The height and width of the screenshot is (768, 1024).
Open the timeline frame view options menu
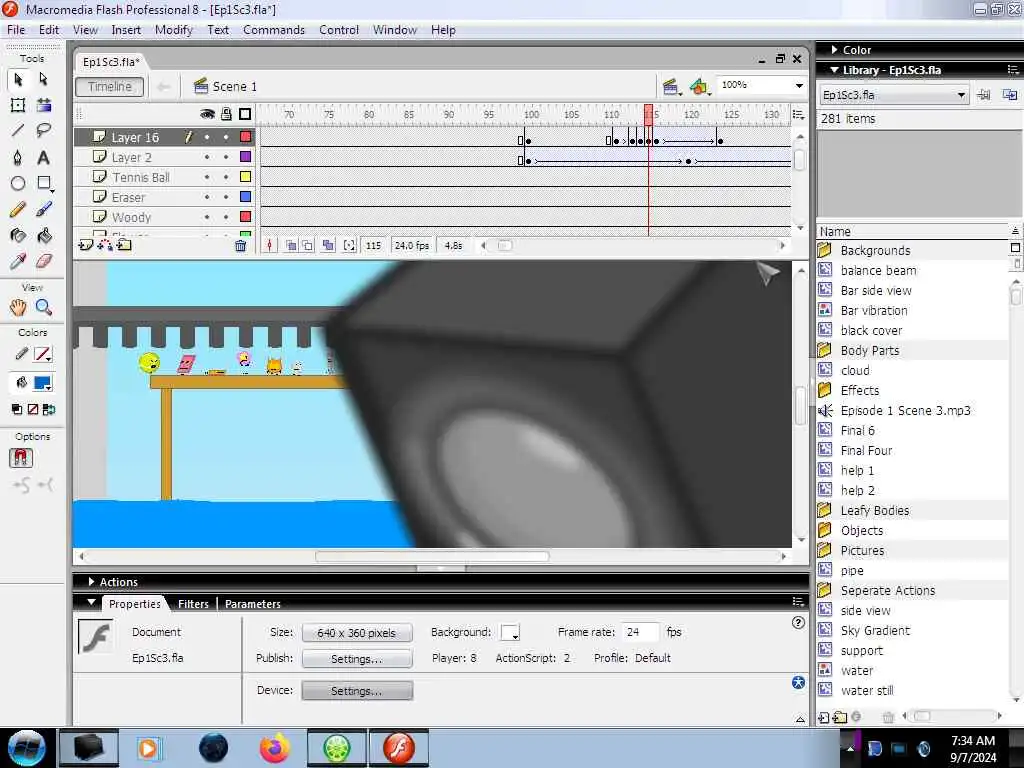click(x=798, y=115)
